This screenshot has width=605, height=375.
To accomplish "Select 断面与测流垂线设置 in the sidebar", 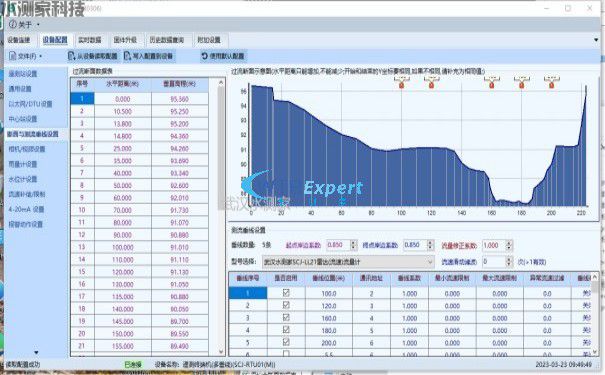I will pyautogui.click(x=33, y=134).
